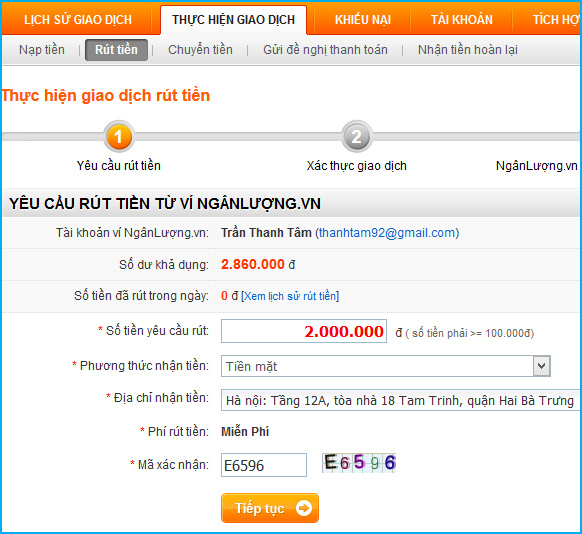The height and width of the screenshot is (534, 582).
Task: Select the Rút tiền sub-menu button
Action: 116,50
